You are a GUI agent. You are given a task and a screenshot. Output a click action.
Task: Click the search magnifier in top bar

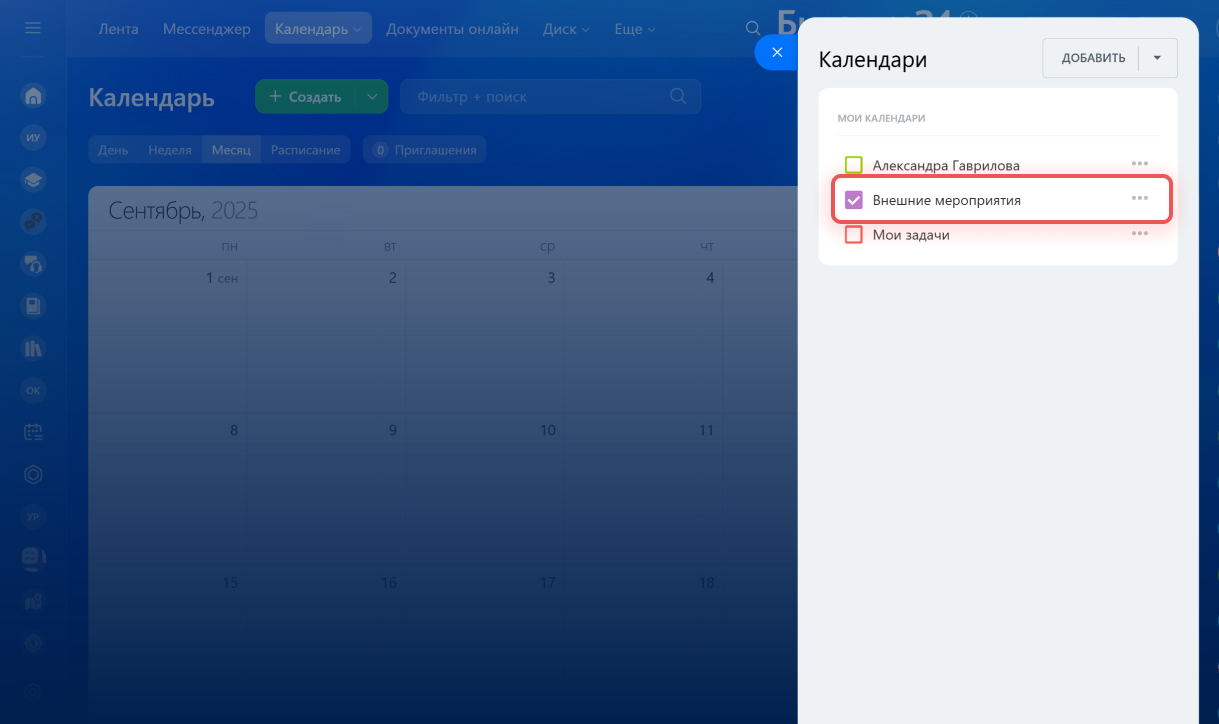[x=753, y=29]
